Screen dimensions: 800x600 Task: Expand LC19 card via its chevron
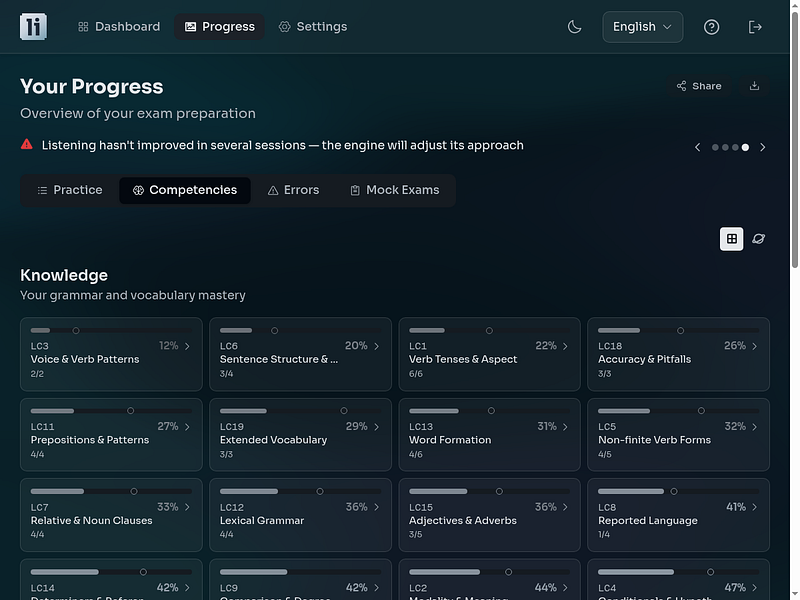pyautogui.click(x=377, y=427)
